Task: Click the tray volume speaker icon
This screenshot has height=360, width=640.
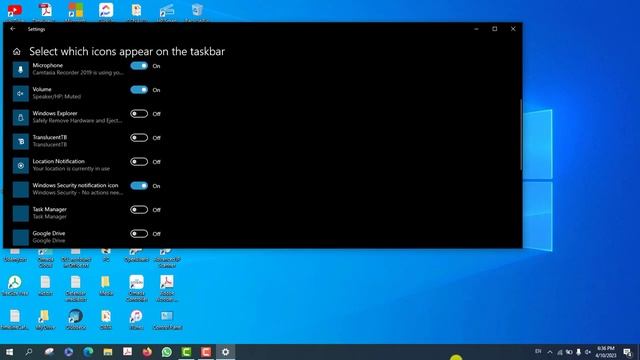Action: click(x=588, y=352)
